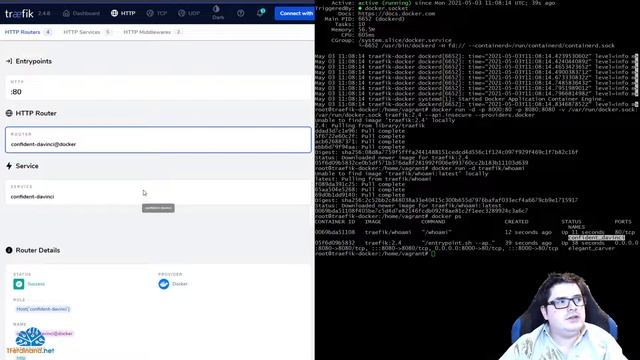The height and width of the screenshot is (360, 640).
Task: Select the confident-davinci@docker router card
Action: tap(158, 140)
